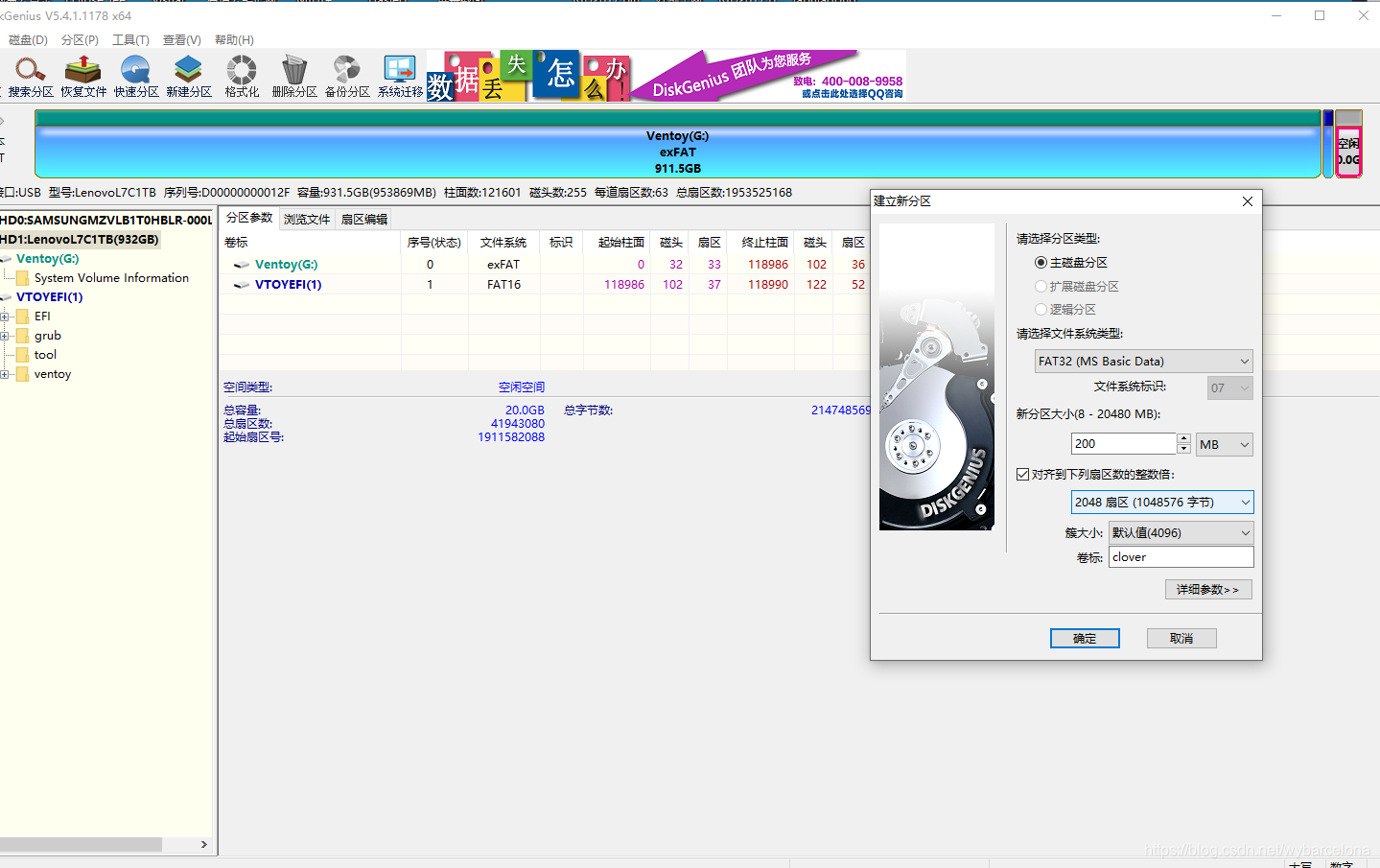Expand the ventoy folder node

[x=5, y=374]
